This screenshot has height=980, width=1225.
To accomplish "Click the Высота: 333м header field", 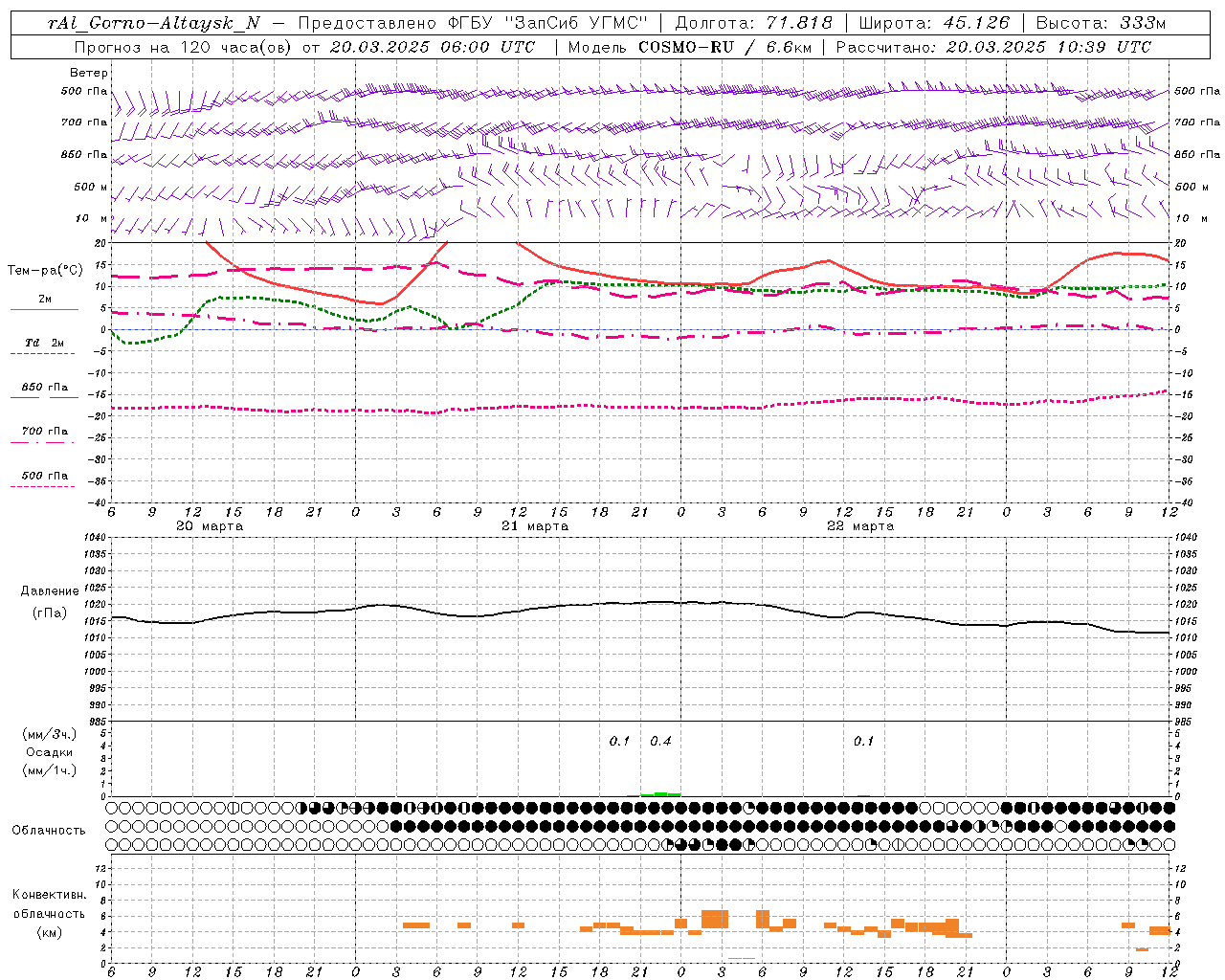I will pos(1101,23).
